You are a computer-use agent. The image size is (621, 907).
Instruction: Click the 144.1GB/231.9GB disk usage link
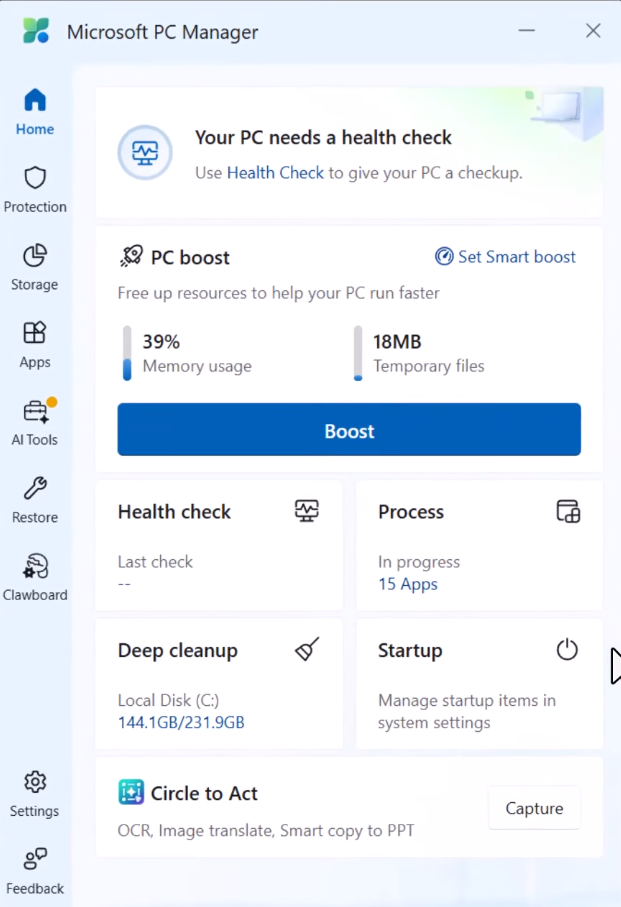click(181, 722)
